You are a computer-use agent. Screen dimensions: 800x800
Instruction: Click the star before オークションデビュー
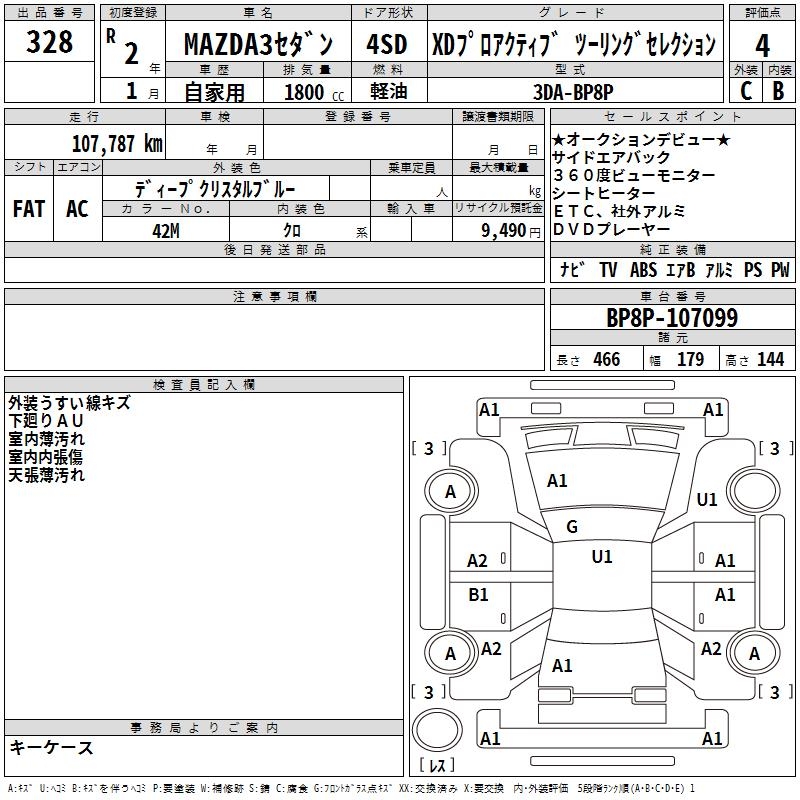559,139
